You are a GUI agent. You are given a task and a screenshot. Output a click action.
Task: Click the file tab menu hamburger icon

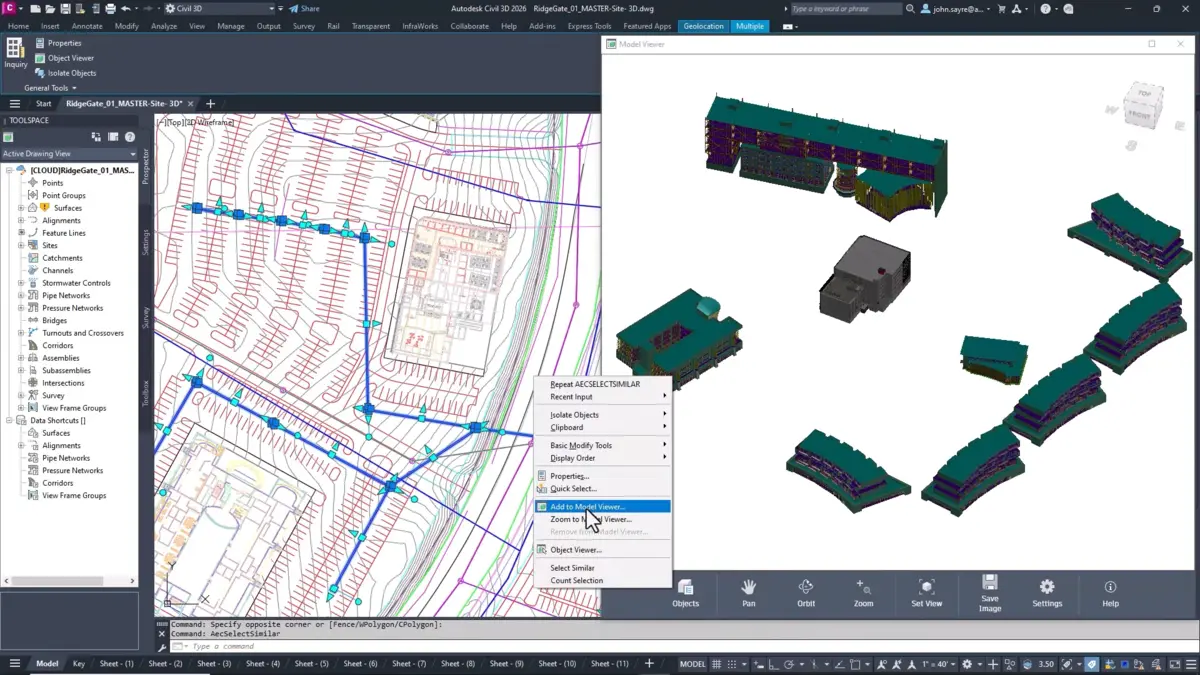[14, 103]
